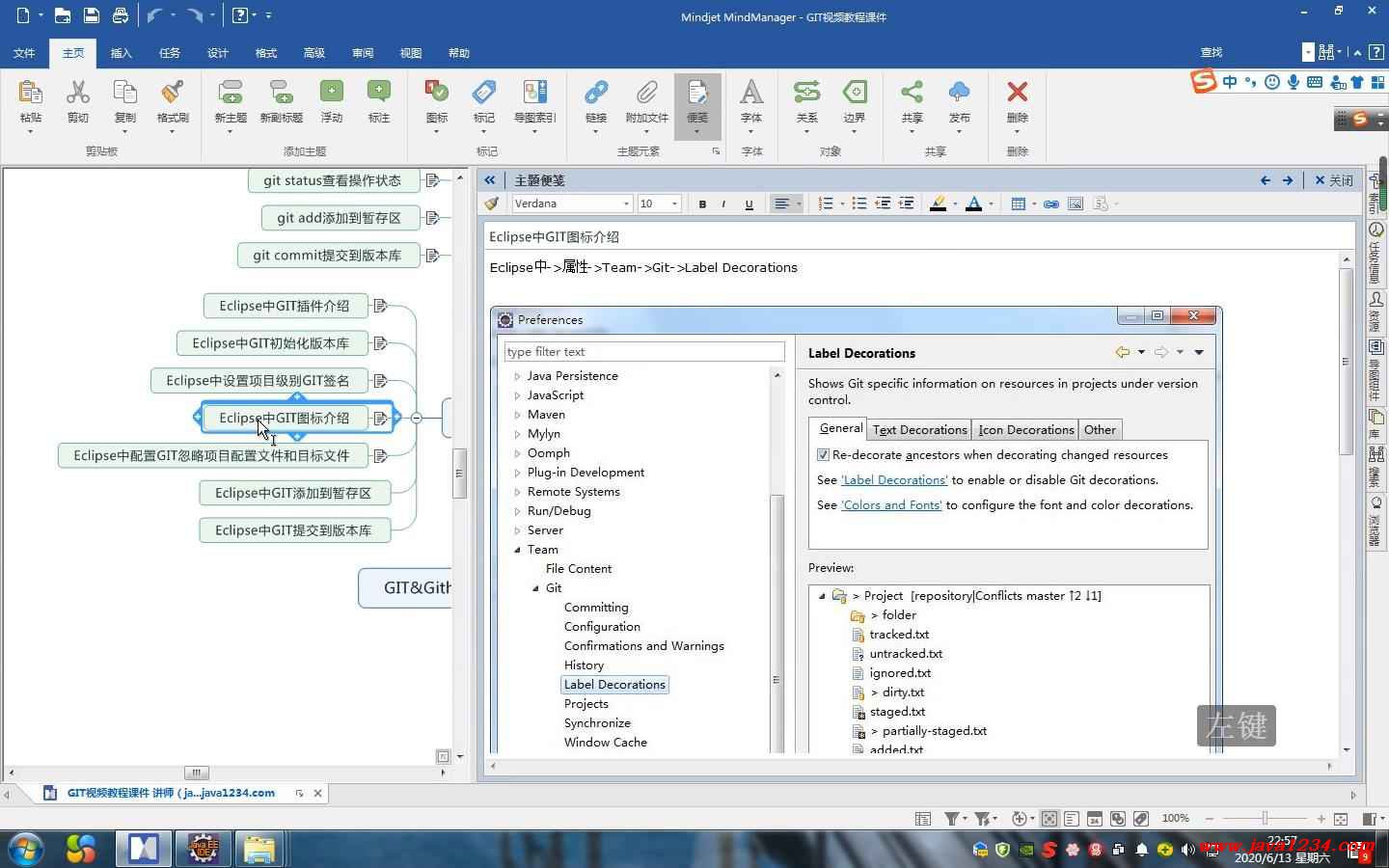Open the 导图索引 map index
This screenshot has width=1389, height=868.
534,92
